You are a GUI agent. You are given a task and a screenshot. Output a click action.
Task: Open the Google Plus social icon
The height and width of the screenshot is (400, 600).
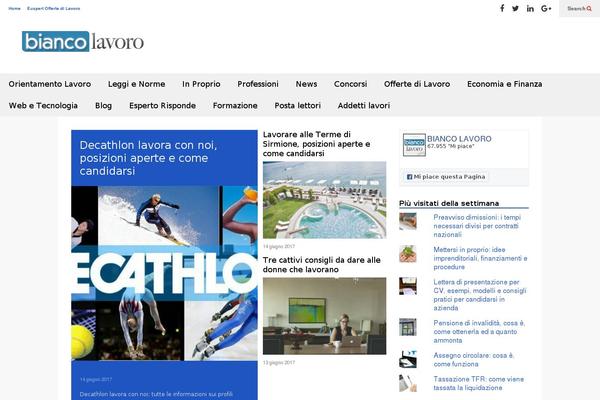click(546, 8)
